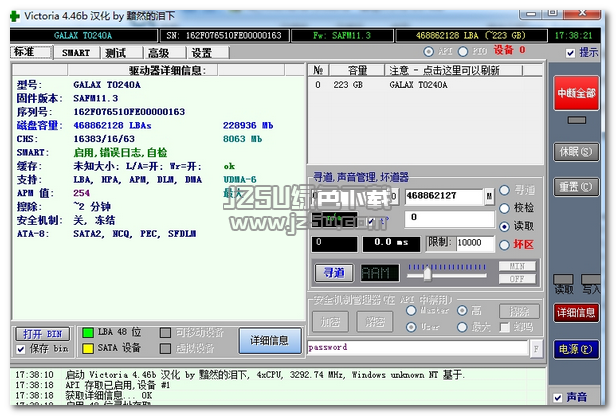Click the 擦除 button
The image size is (616, 416).
519,312
